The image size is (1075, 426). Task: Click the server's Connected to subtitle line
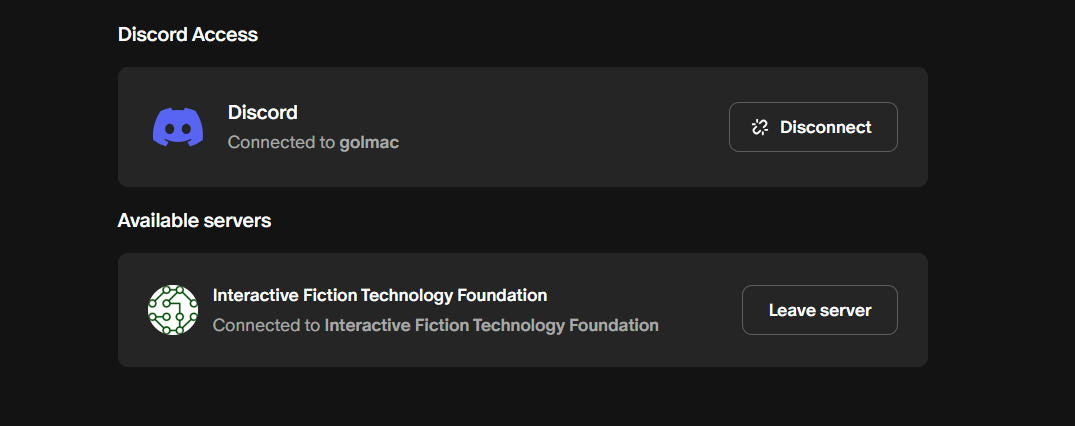435,325
